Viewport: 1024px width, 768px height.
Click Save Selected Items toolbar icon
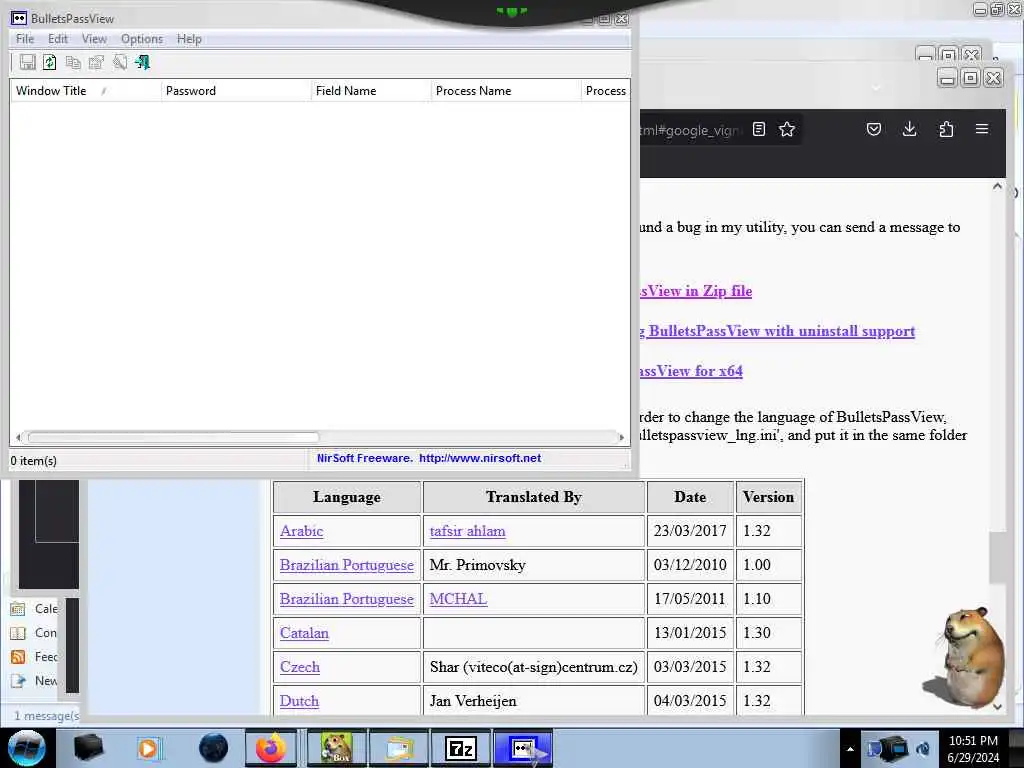pos(27,62)
